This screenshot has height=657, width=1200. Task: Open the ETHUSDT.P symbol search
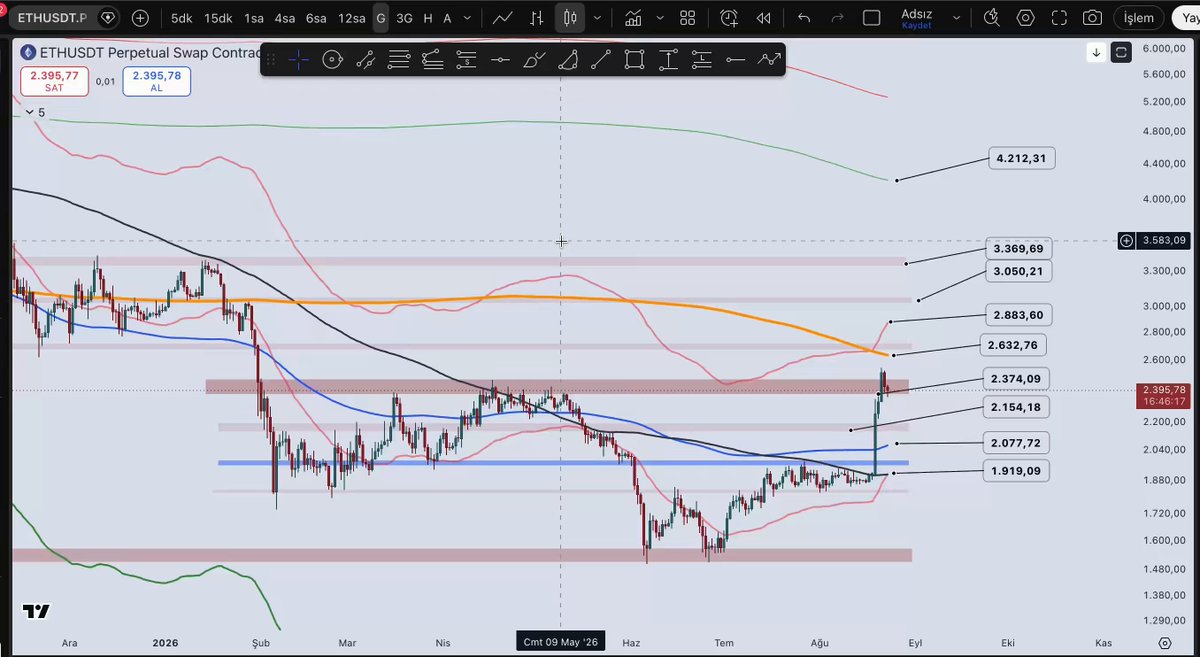tap(53, 18)
